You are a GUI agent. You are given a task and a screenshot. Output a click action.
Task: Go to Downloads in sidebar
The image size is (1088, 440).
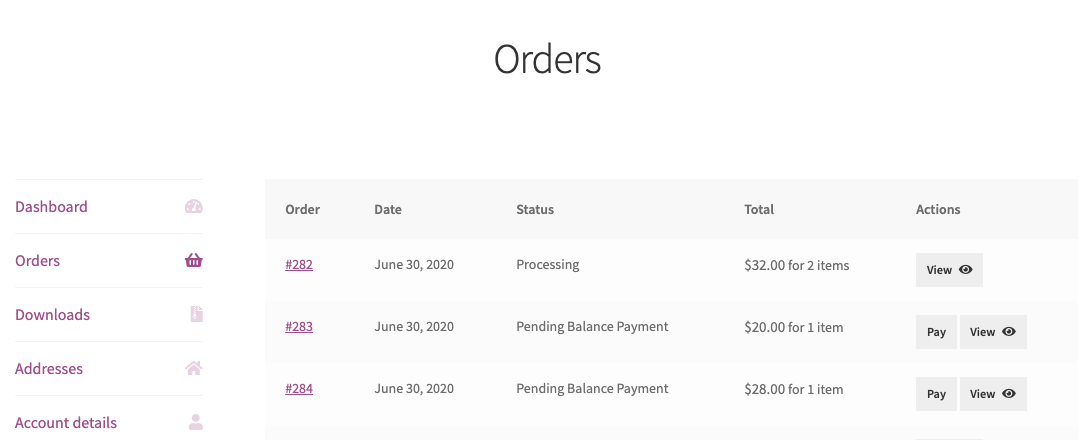coord(52,314)
